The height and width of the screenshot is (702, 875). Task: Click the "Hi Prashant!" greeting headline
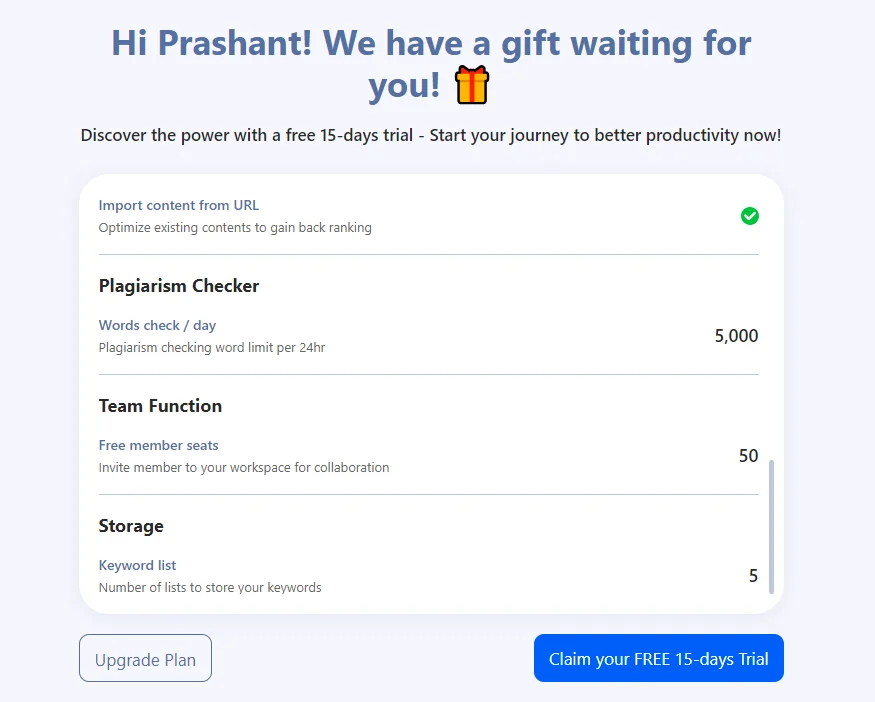coord(431,44)
